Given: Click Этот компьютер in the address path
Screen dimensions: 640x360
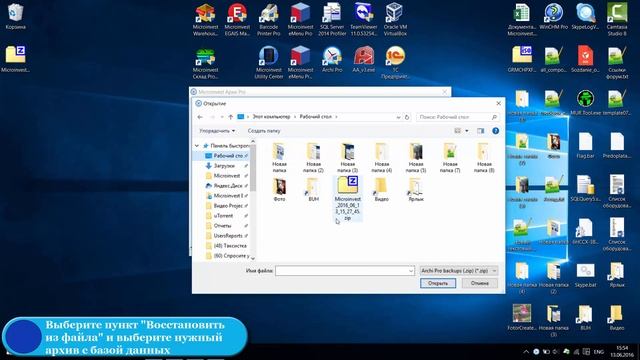Looking at the screenshot, I should pos(271,117).
